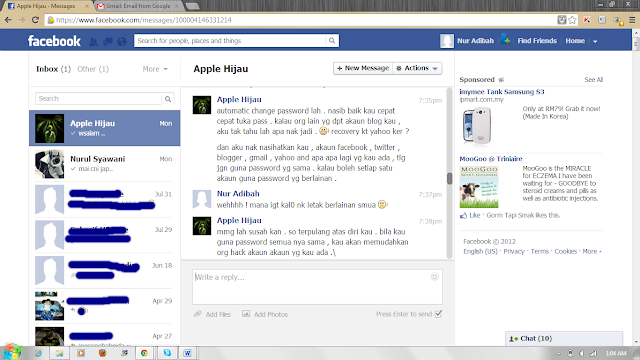Click the Add Files label
The image size is (640, 360).
tap(218, 314)
